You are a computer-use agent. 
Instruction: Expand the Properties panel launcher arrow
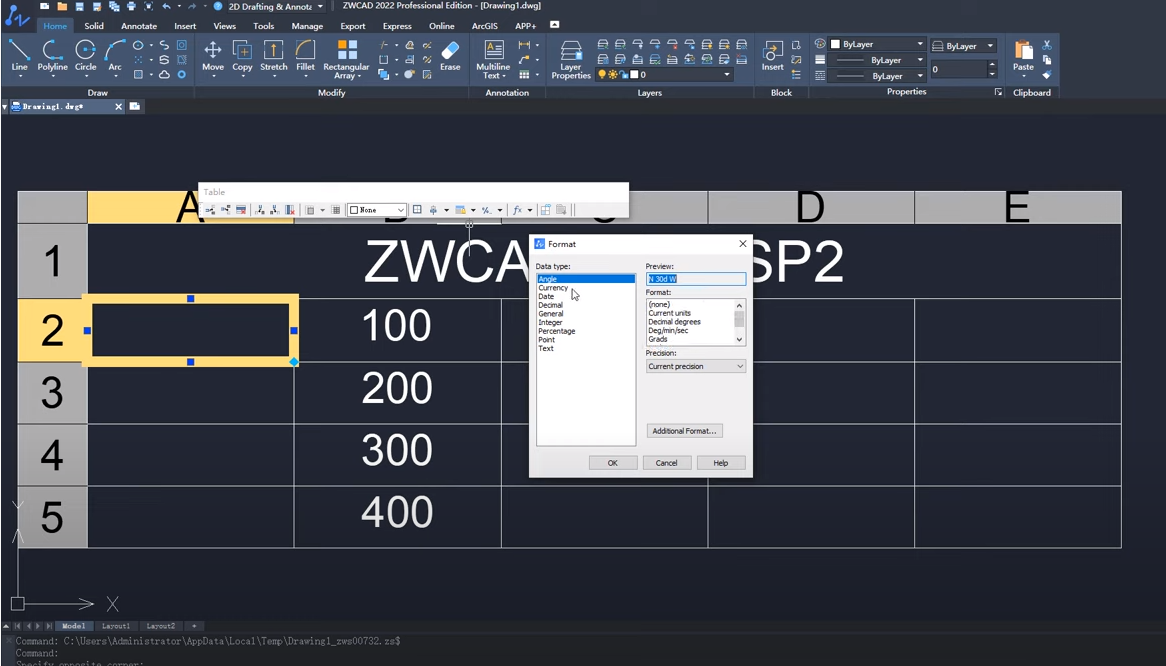click(998, 92)
